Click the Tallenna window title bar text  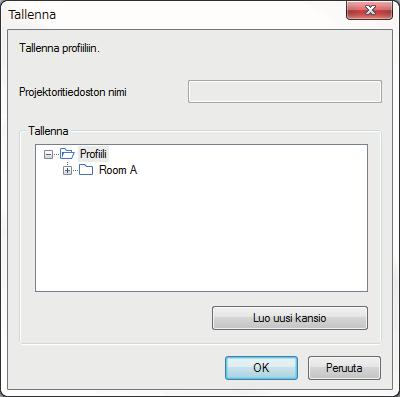coord(32,15)
